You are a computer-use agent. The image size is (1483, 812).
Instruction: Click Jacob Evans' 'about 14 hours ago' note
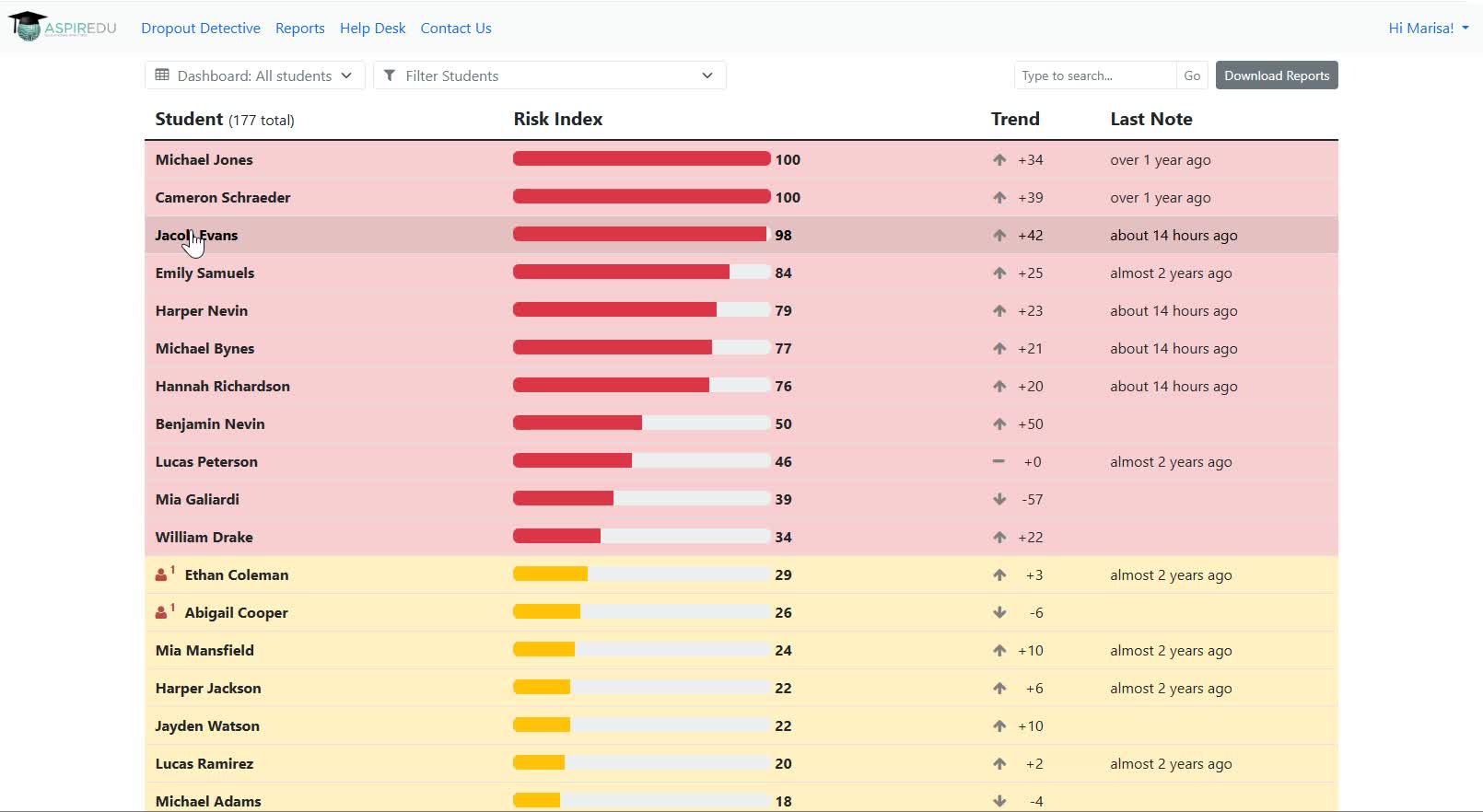click(1174, 236)
